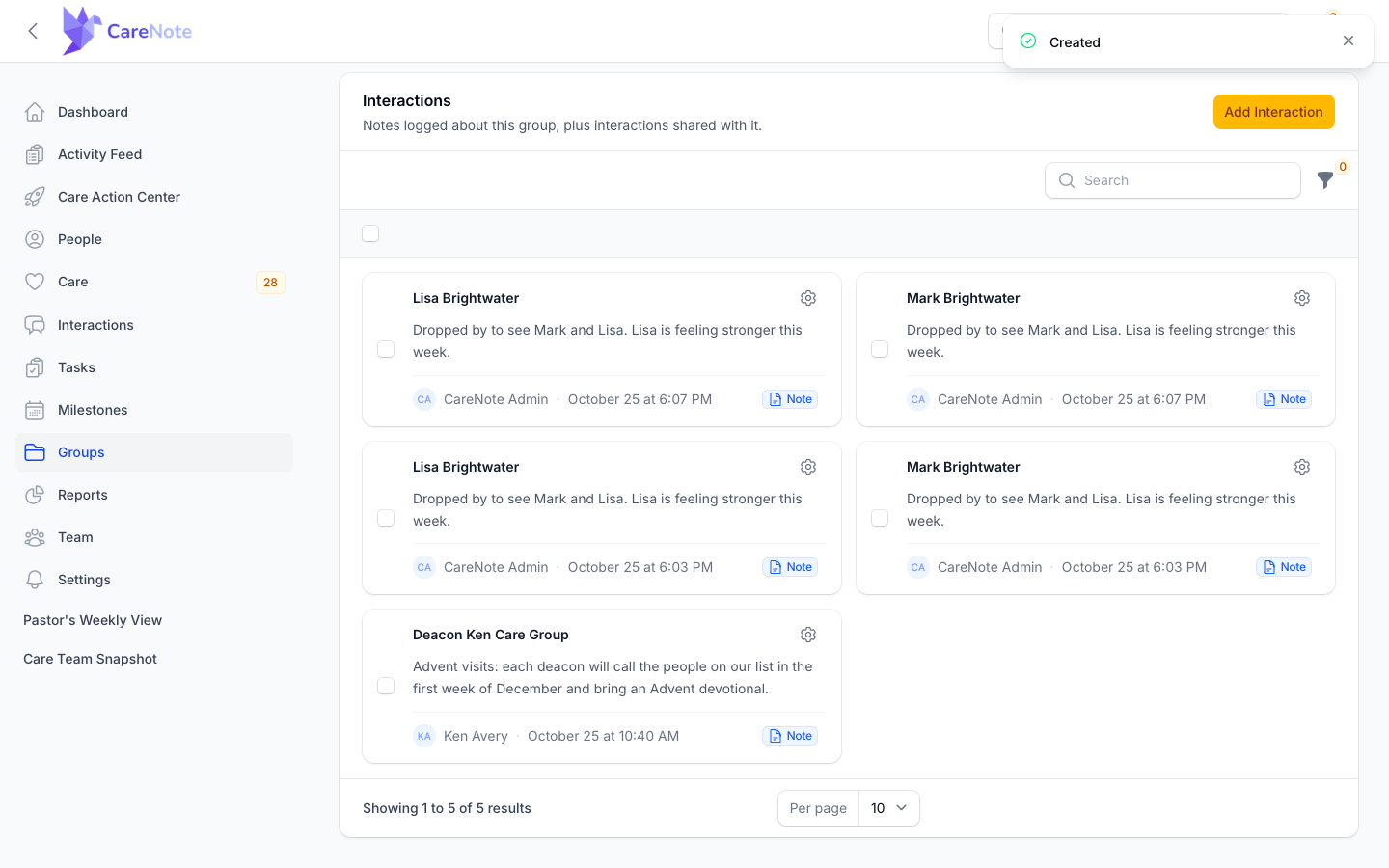Screen dimensions: 1389x868
Task: Click the CA avatar on Lisa Brightwater 6:03 PM card
Action: pyautogui.click(x=424, y=567)
